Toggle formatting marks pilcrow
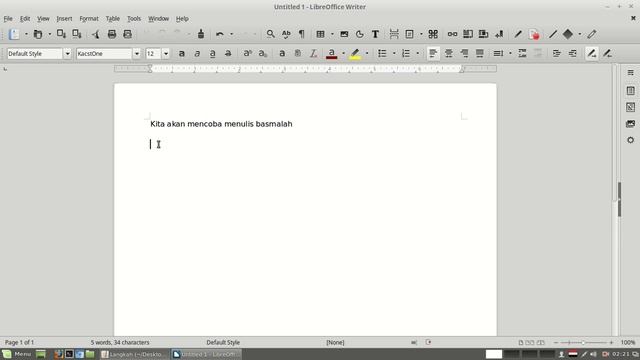This screenshot has height=360, width=640. point(302,34)
